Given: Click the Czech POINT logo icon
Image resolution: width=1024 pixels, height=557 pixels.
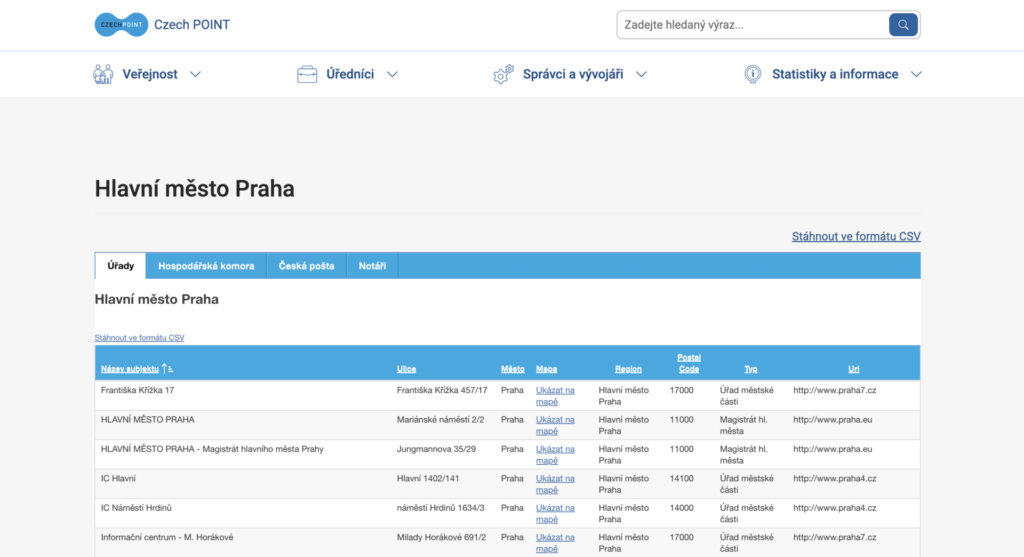Looking at the screenshot, I should click(x=121, y=24).
